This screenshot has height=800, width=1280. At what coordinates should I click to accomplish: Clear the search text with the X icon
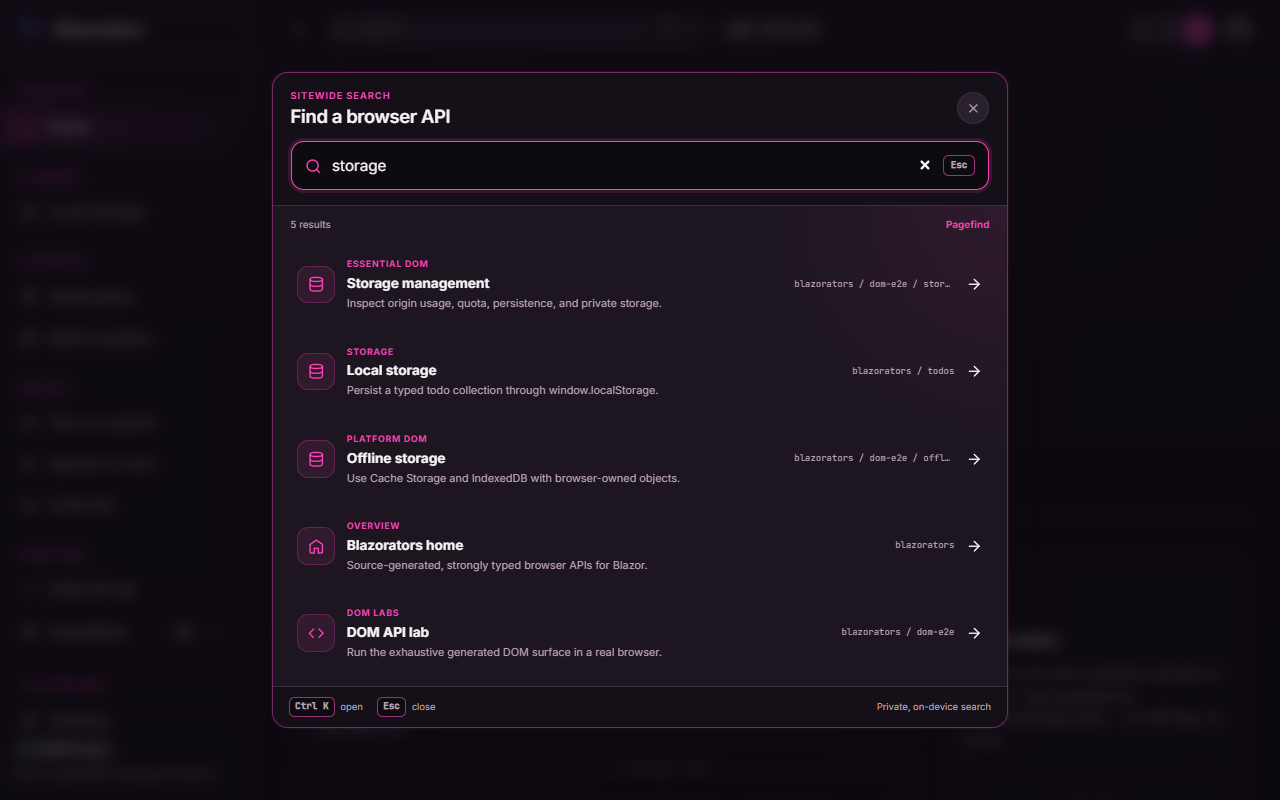[x=925, y=165]
